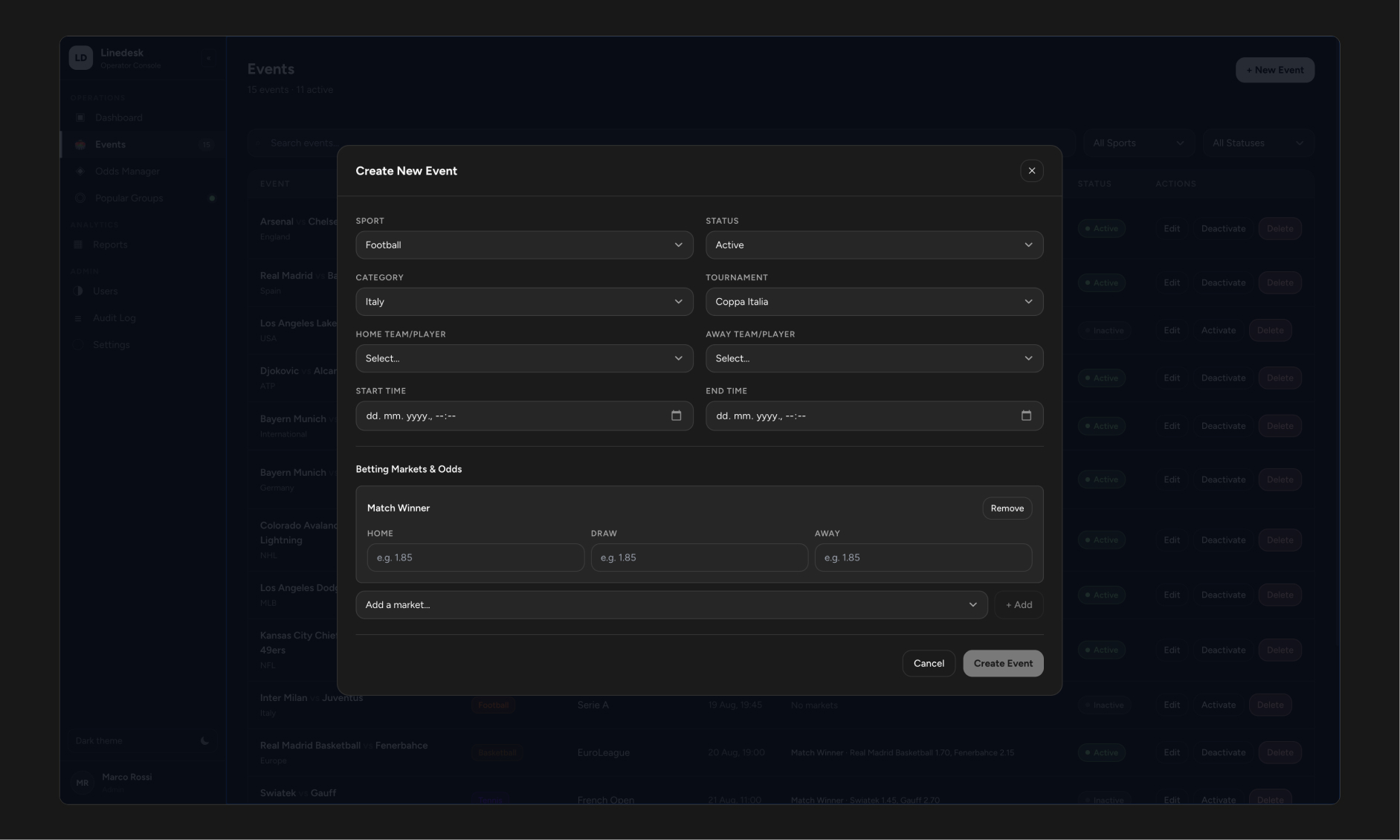Open Dashboard in the sidebar
Viewport: 1400px width, 840px height.
coord(143,117)
